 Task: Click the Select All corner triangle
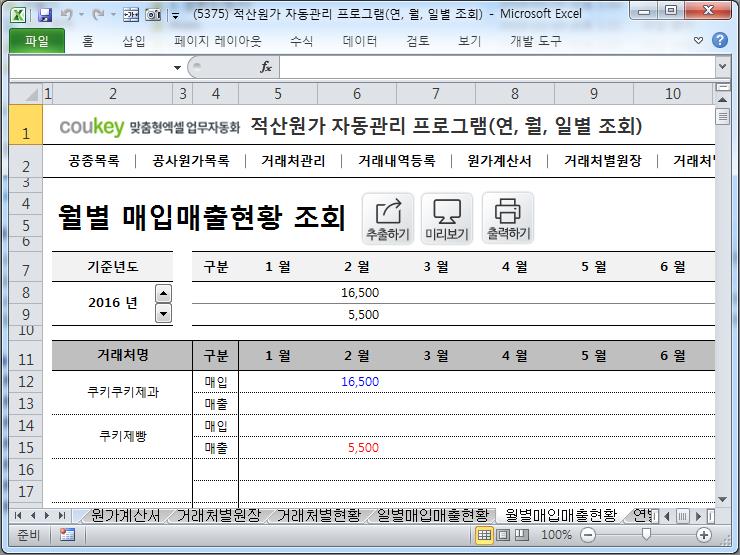point(26,94)
